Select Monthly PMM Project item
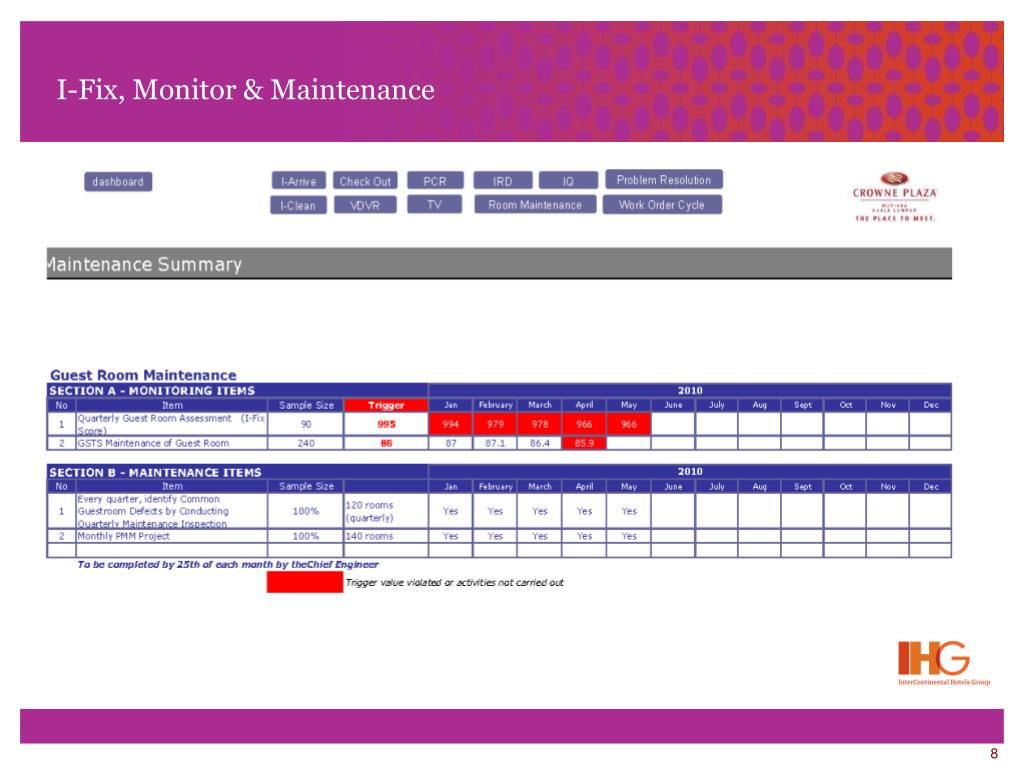Image resolution: width=1024 pixels, height=768 pixels. (171, 536)
